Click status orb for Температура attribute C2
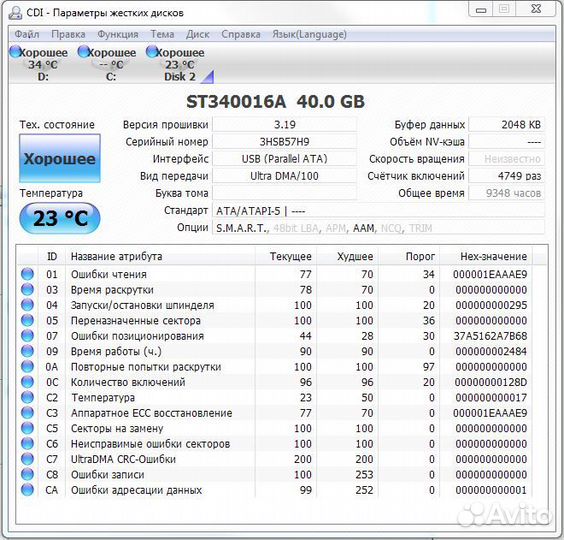The image size is (564, 540). tap(27, 398)
